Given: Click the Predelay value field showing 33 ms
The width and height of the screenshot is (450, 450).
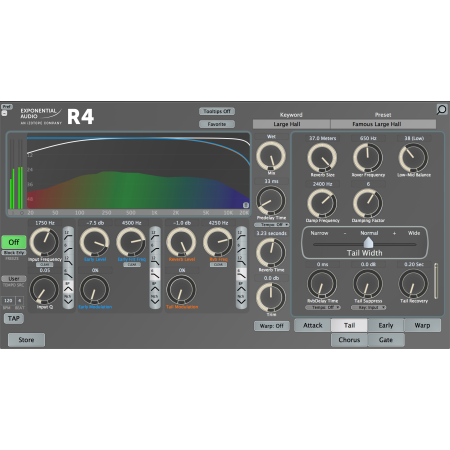Looking at the screenshot, I should (271, 181).
